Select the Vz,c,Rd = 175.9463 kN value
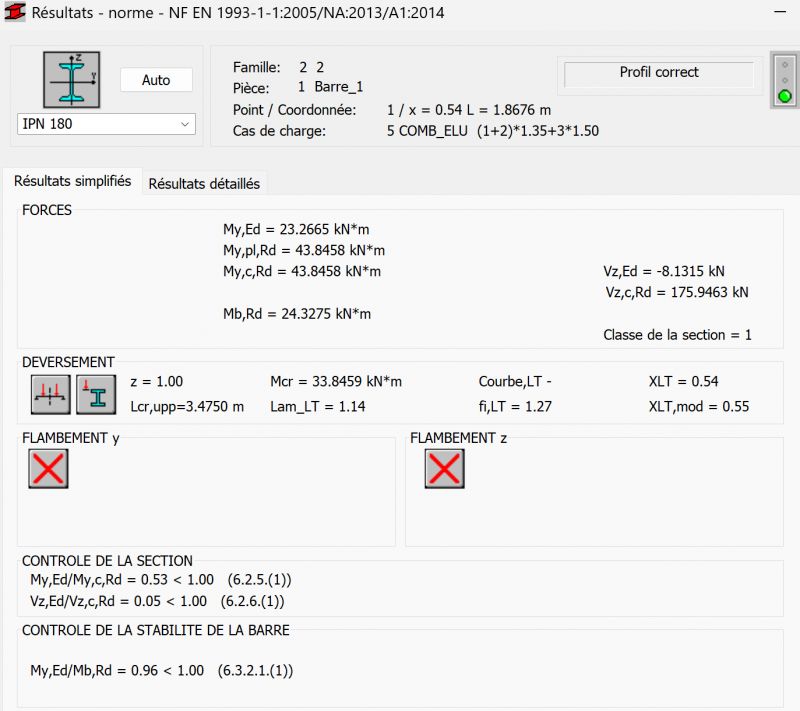The height and width of the screenshot is (711, 800). pos(677,292)
